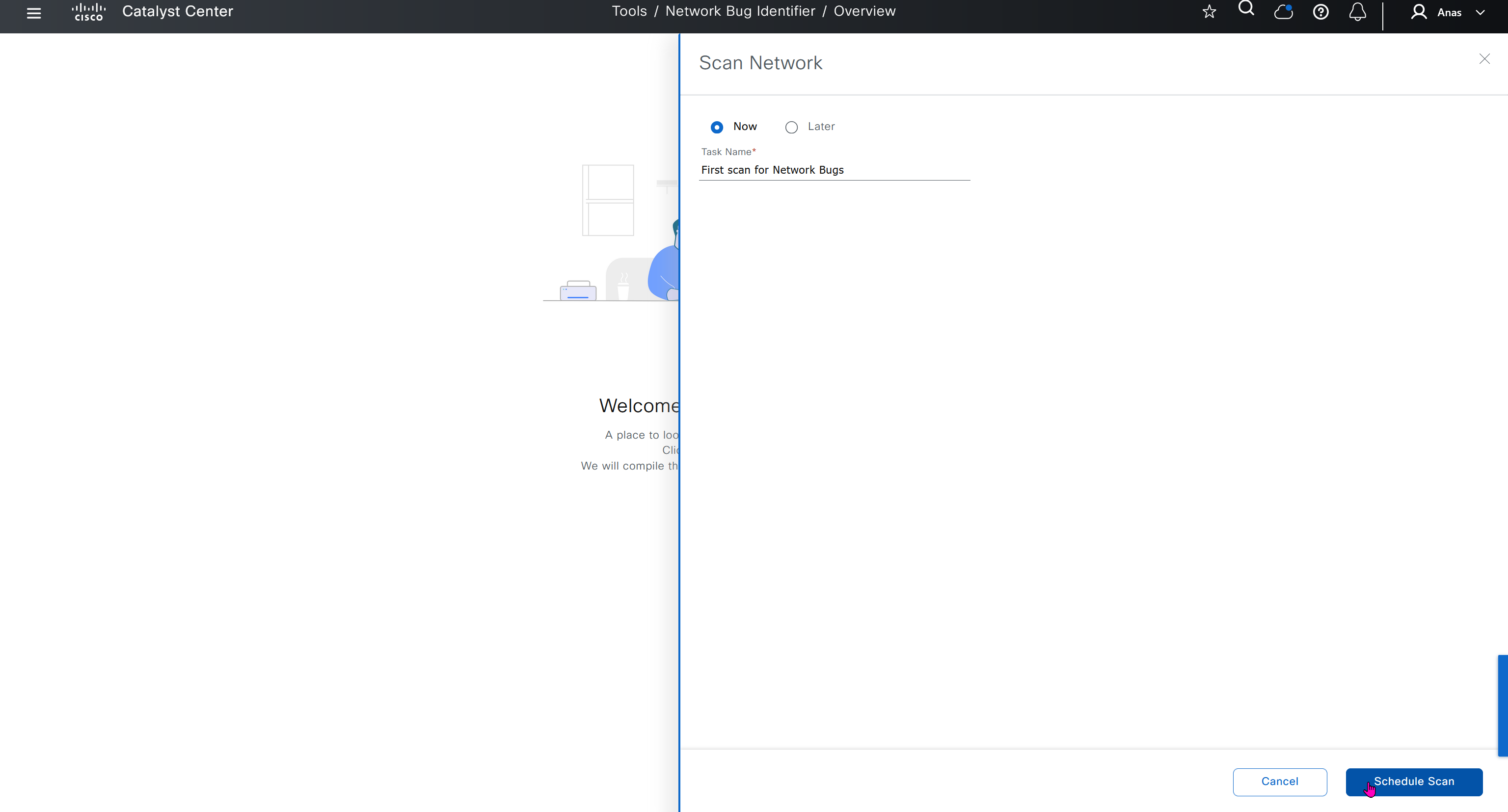
Task: Open the hamburger navigation menu
Action: pyautogui.click(x=34, y=13)
